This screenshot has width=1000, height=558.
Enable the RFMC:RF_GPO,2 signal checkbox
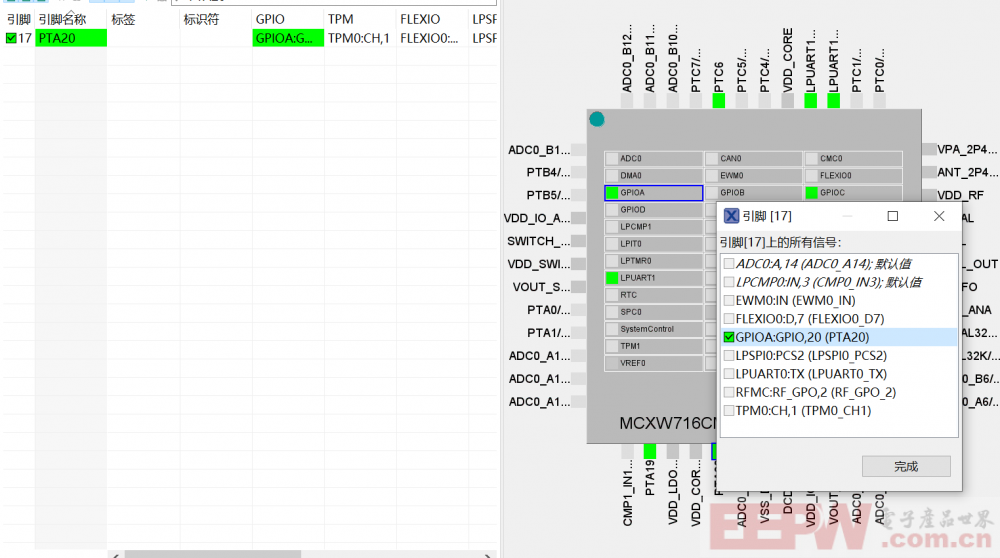pos(729,392)
